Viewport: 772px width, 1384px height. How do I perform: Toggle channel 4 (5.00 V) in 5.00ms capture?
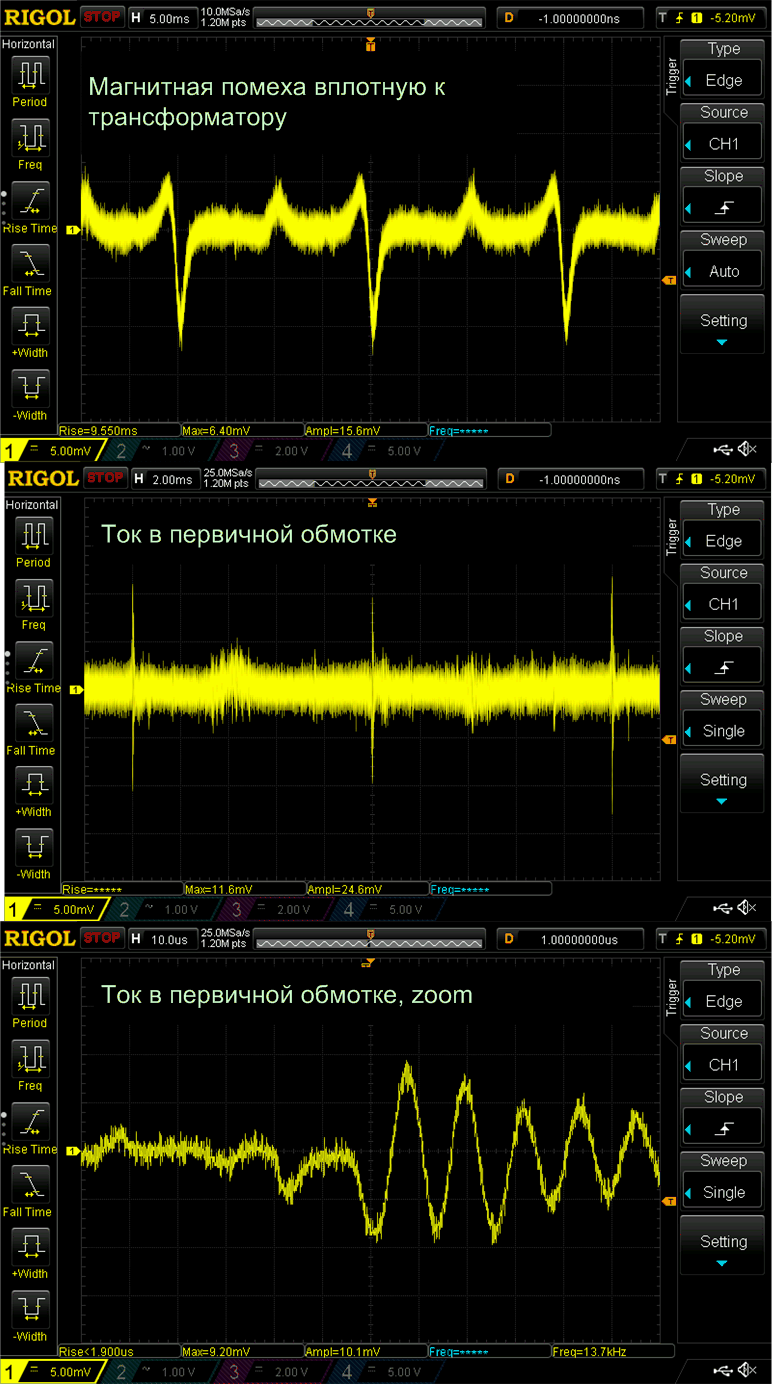(x=385, y=451)
